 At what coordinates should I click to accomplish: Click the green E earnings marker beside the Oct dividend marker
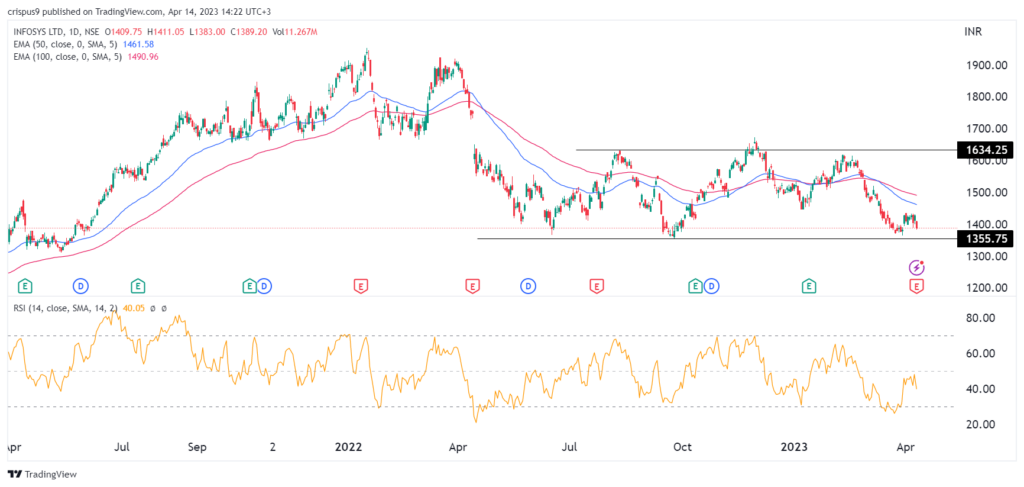pyautogui.click(x=696, y=286)
